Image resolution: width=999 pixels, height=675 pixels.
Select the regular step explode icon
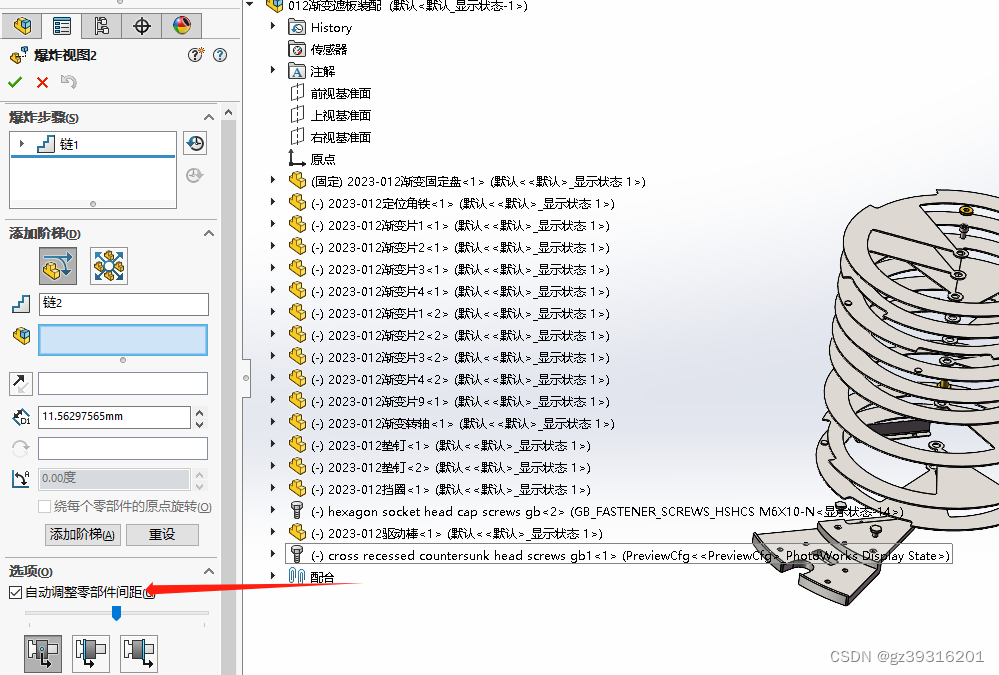(x=58, y=266)
